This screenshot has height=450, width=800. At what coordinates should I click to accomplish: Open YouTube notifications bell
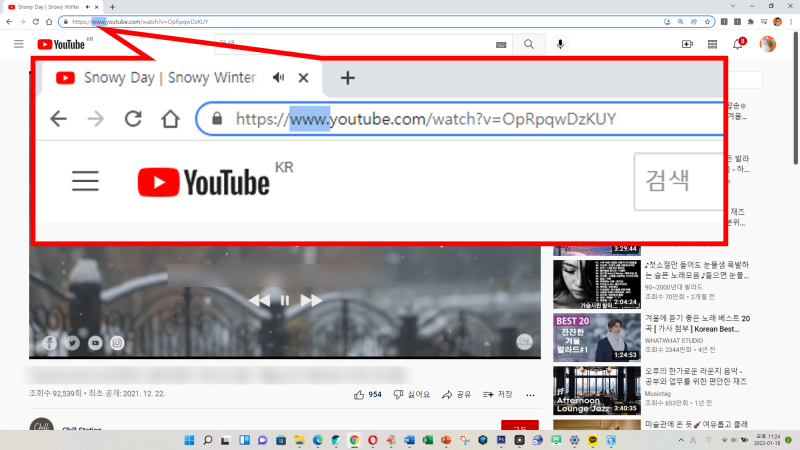click(x=738, y=44)
